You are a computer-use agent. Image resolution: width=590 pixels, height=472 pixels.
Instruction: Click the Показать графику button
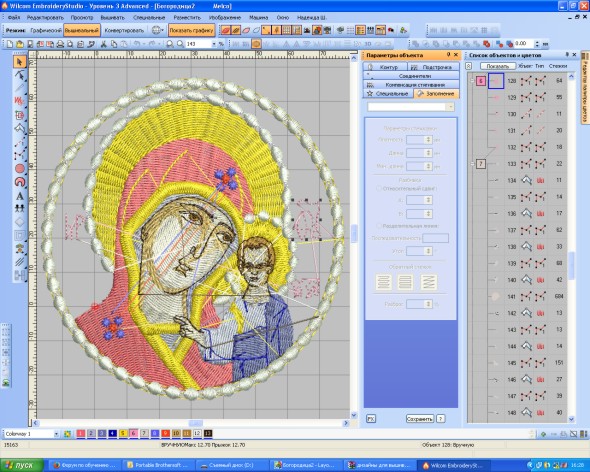tap(192, 30)
